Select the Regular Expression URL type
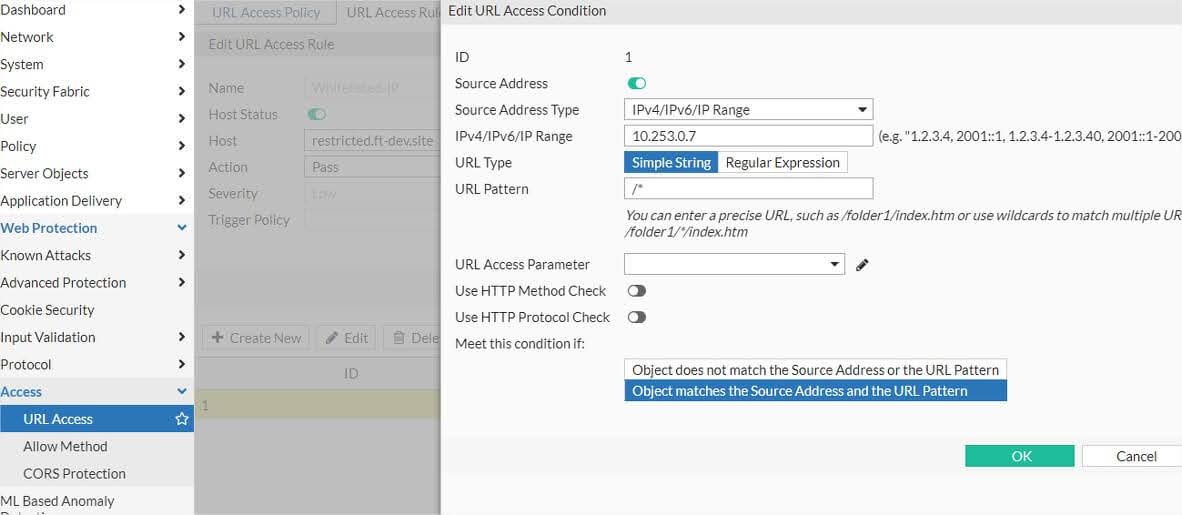The image size is (1182, 515). point(782,162)
